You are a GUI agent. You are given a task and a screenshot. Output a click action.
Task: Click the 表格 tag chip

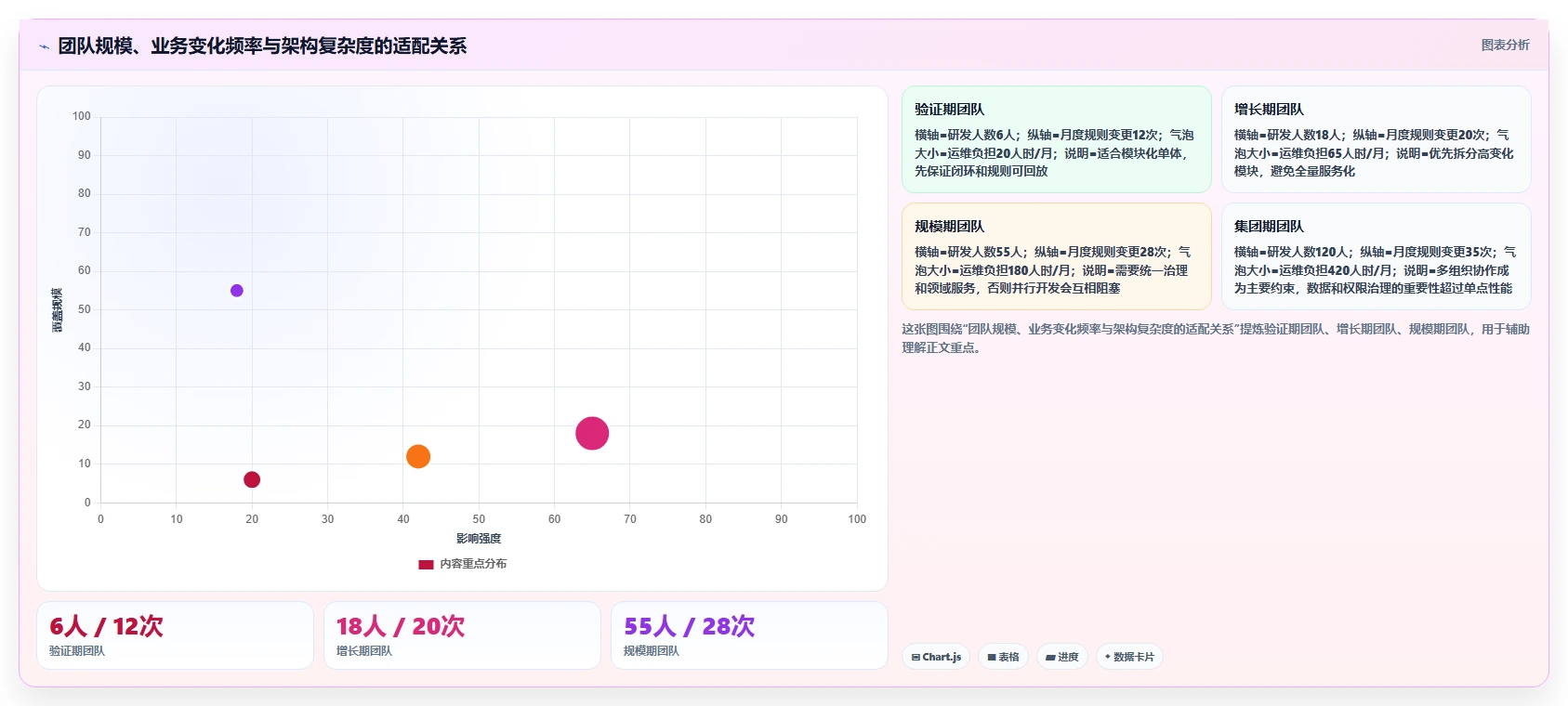(1003, 657)
